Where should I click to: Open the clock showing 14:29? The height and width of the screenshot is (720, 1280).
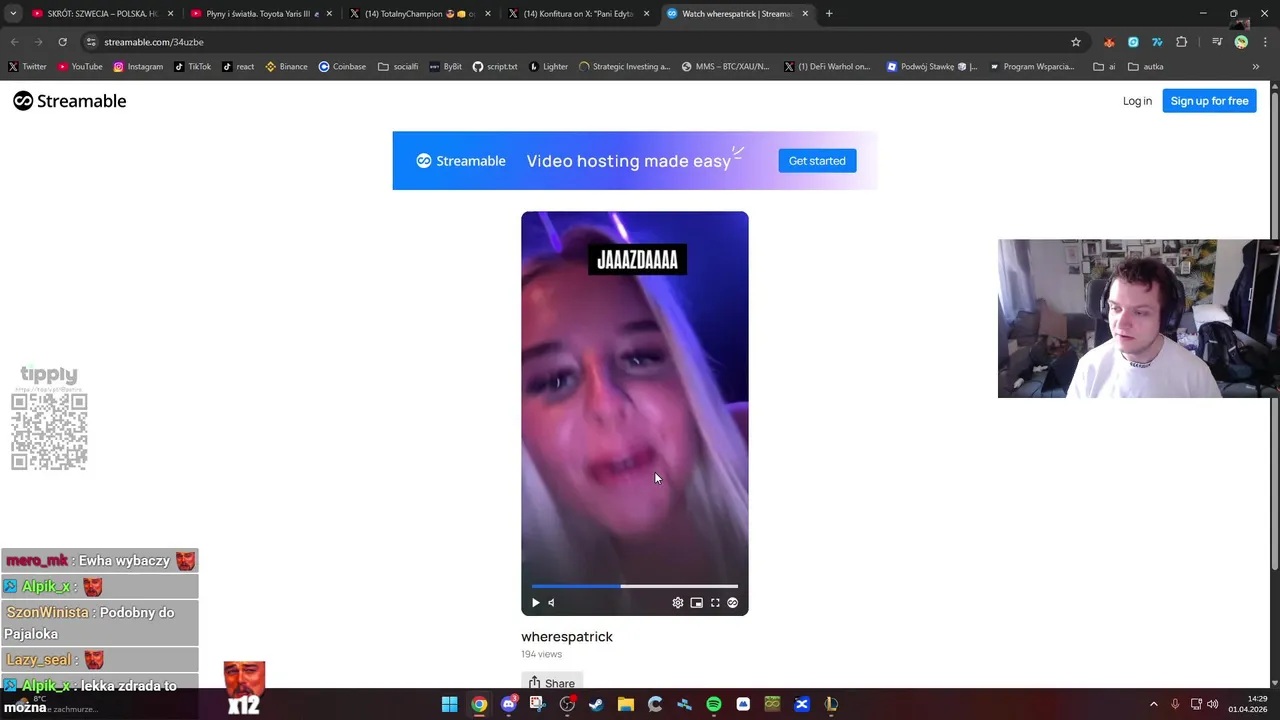1248,704
